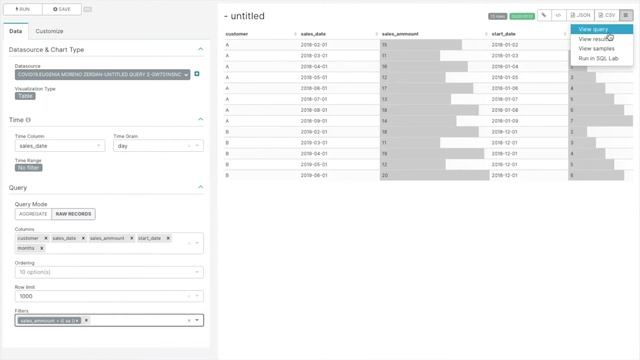Switch to the Data tab
This screenshot has width=640, height=360.
tap(16, 31)
